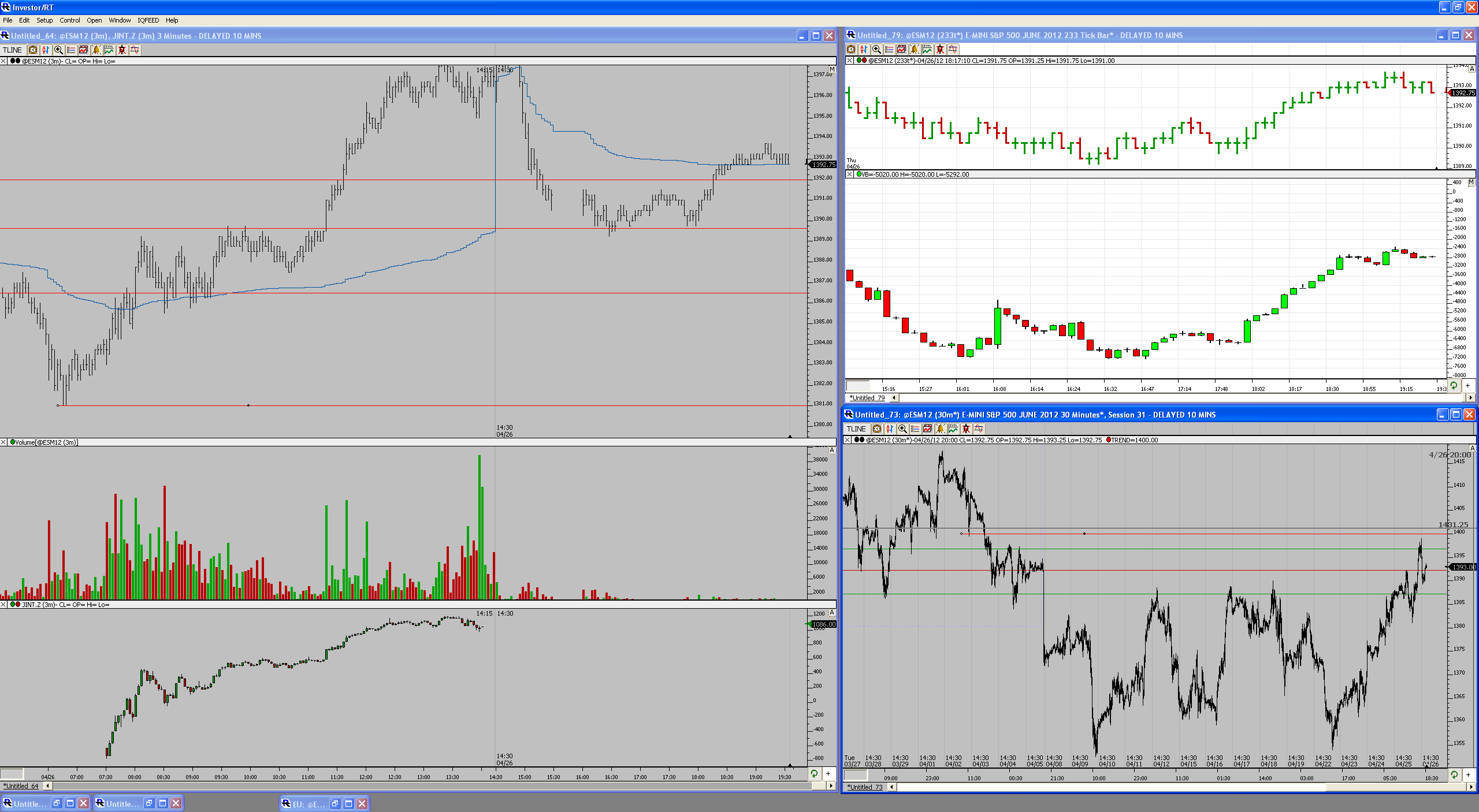
Task: Click candlestick chart-type icon in Untitled_64 toolbar
Action: pos(46,50)
